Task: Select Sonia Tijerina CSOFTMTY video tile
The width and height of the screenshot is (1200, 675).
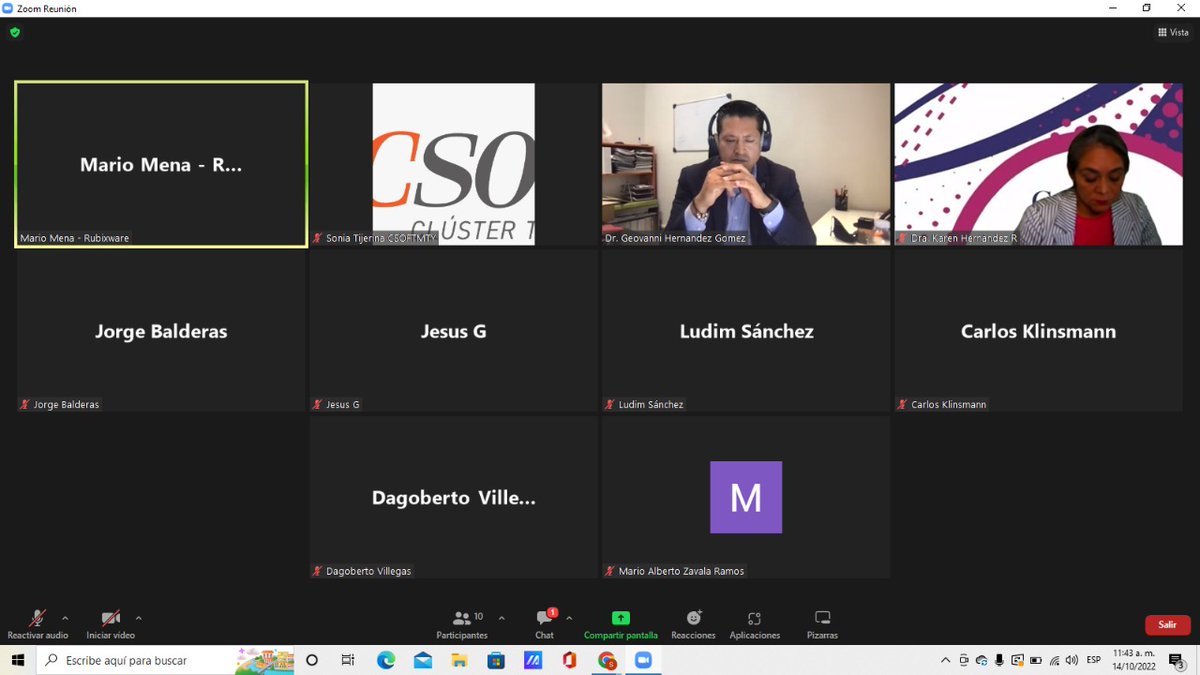Action: (x=453, y=164)
